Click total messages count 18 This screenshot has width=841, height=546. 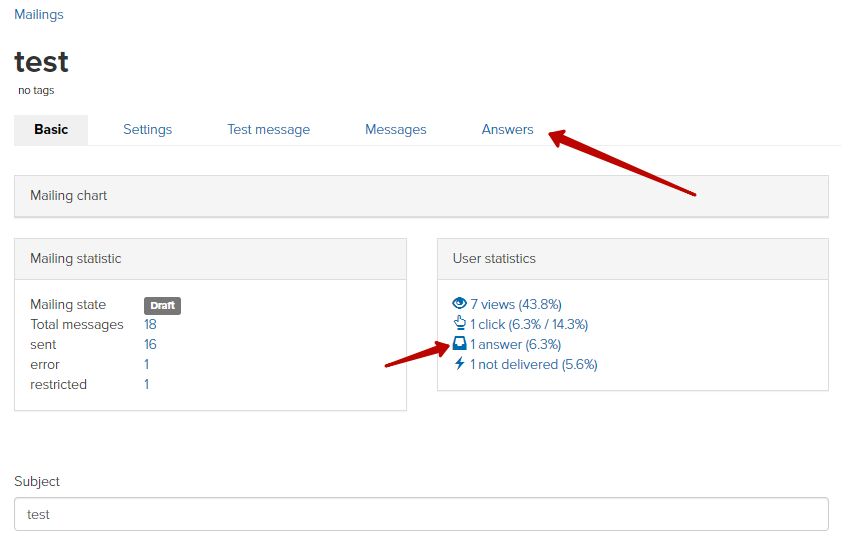pos(150,324)
